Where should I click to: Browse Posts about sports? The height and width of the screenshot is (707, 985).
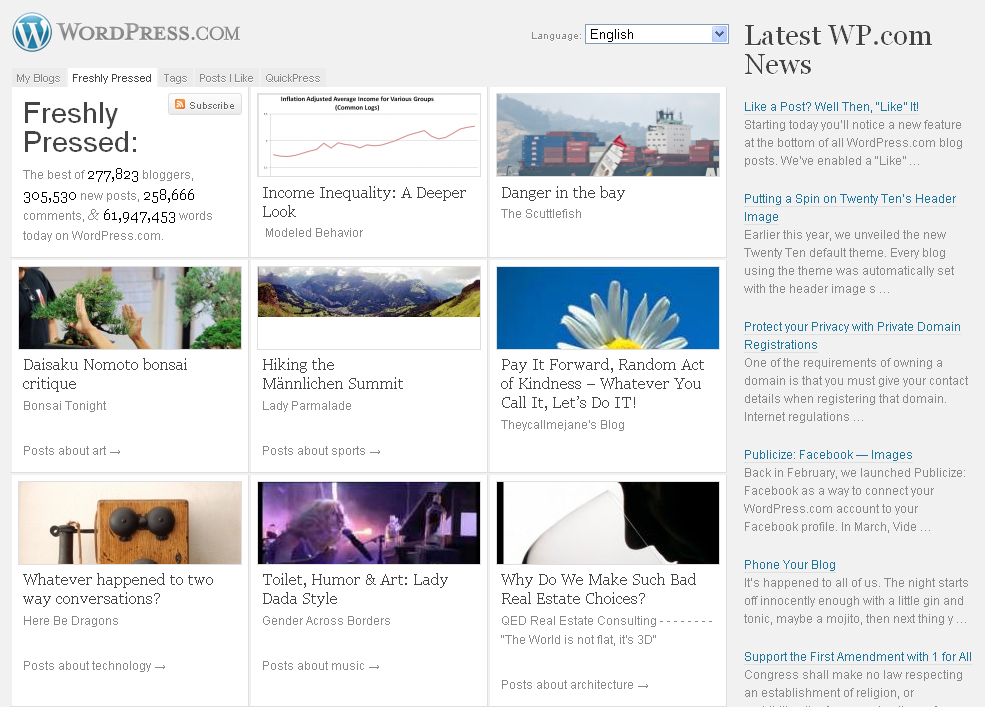point(321,451)
